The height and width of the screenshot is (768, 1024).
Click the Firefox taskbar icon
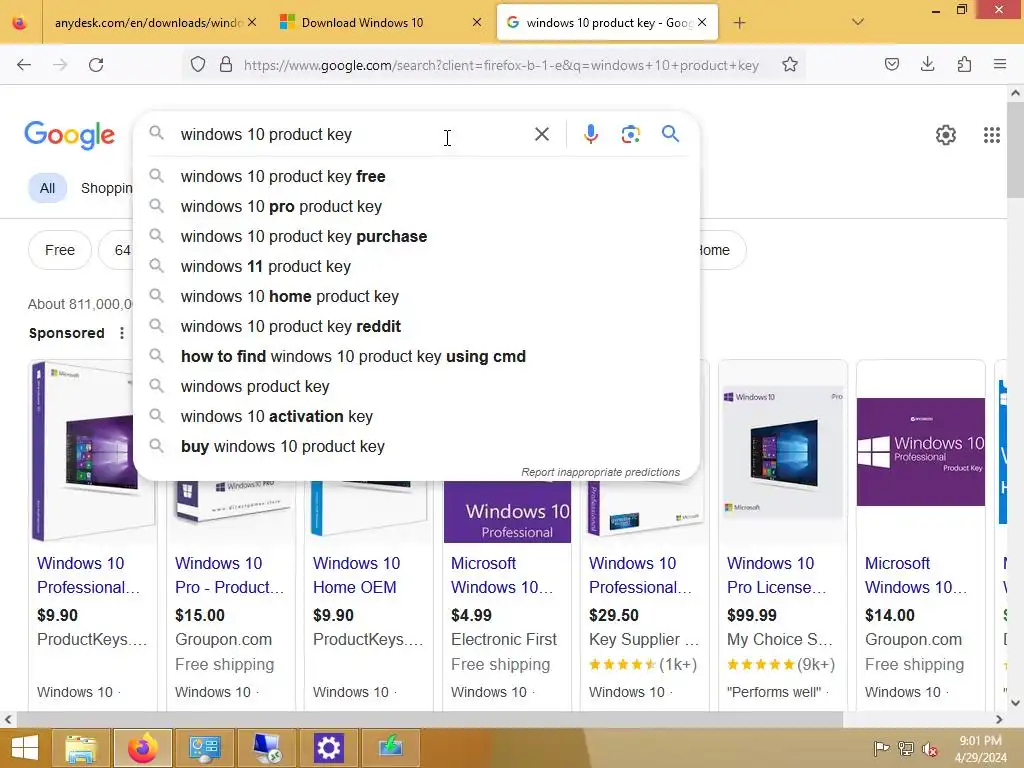(143, 748)
